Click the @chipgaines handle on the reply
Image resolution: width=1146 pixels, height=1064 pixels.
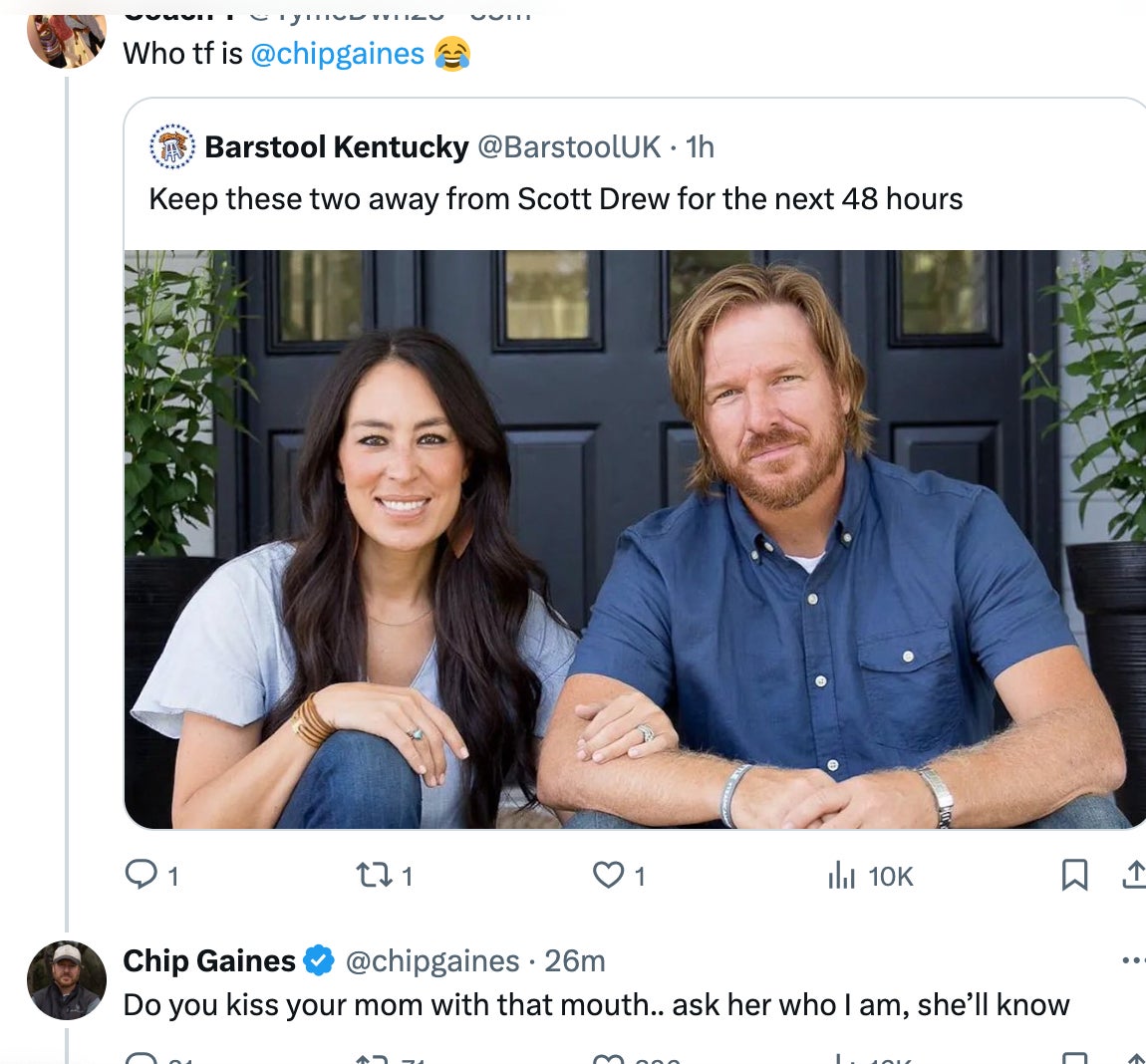(x=432, y=960)
